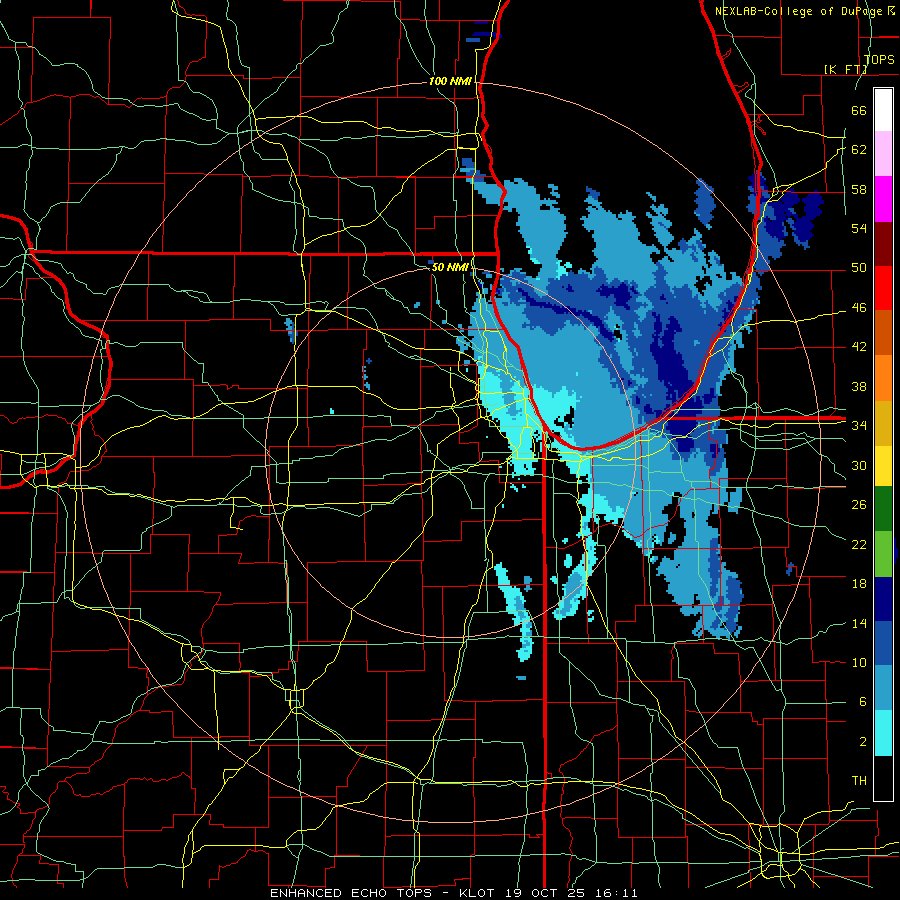Click the 'TOPS' legend title
The width and height of the screenshot is (900, 900).
[x=879, y=59]
